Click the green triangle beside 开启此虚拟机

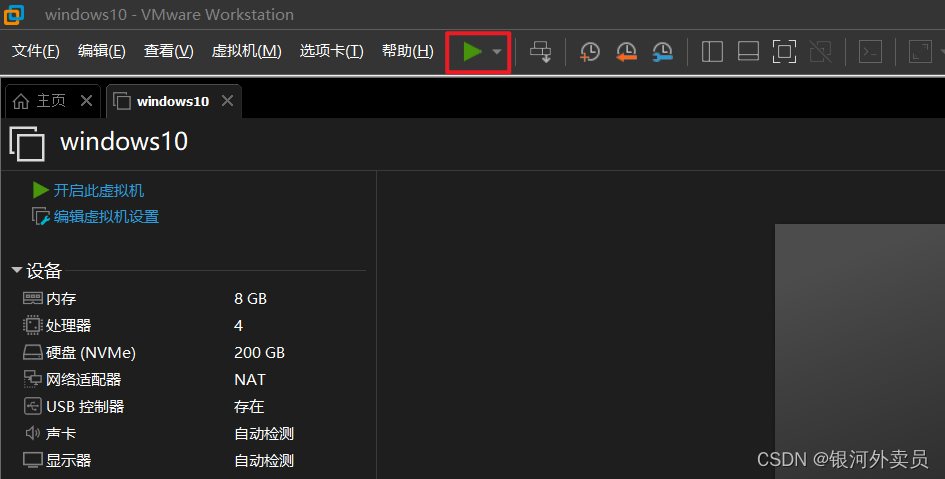tap(40, 190)
